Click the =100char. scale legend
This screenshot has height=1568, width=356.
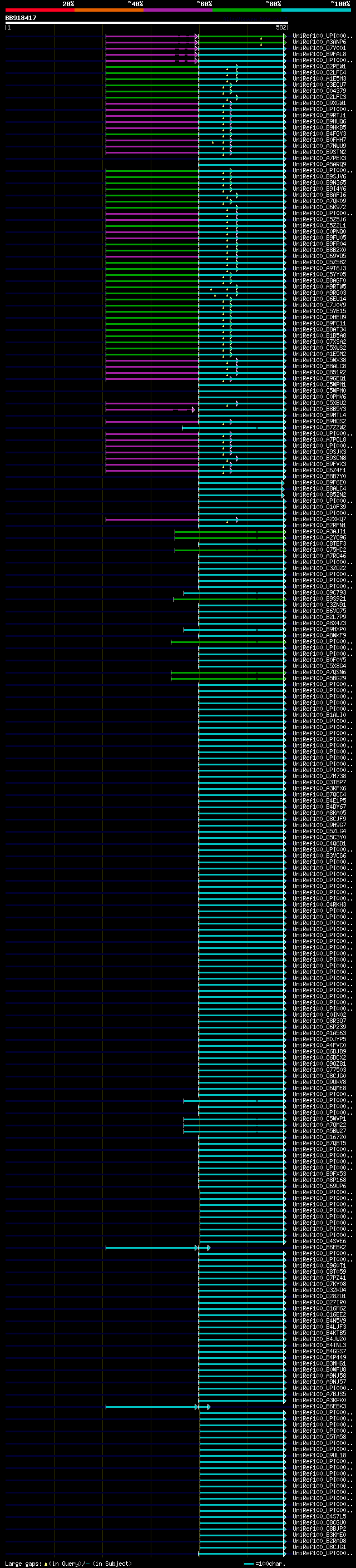pyautogui.click(x=265, y=1564)
